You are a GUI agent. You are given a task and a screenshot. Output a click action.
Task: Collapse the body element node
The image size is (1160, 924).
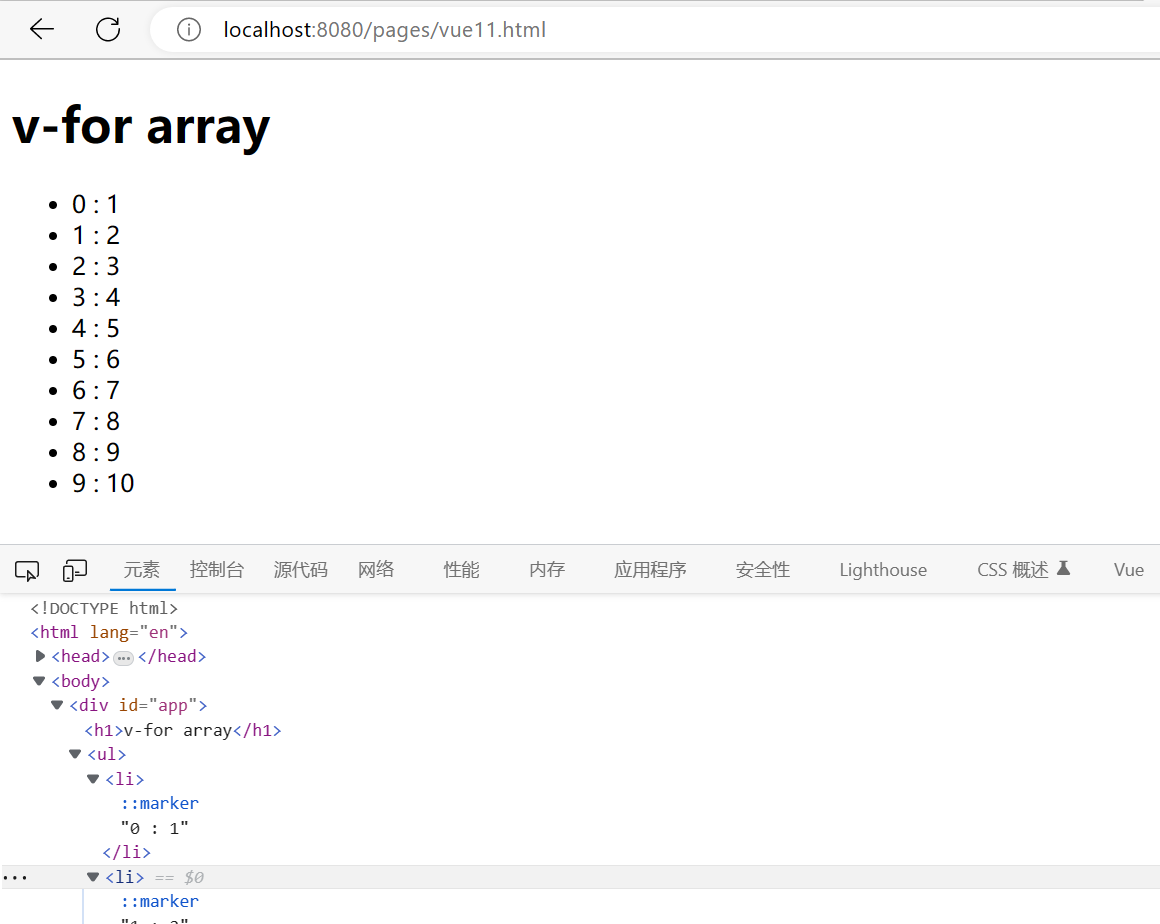(x=39, y=680)
